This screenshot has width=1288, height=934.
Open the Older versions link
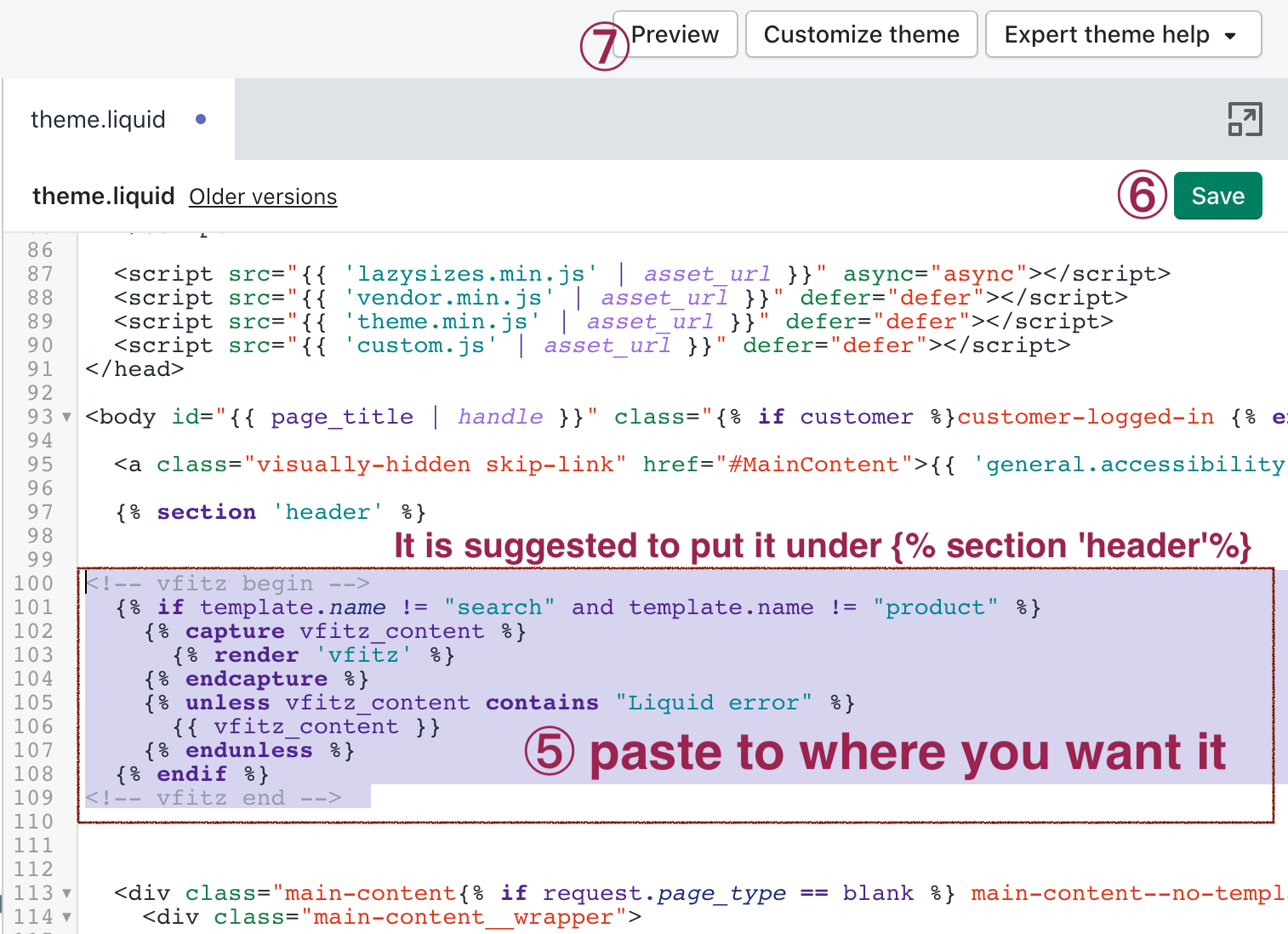[x=263, y=196]
